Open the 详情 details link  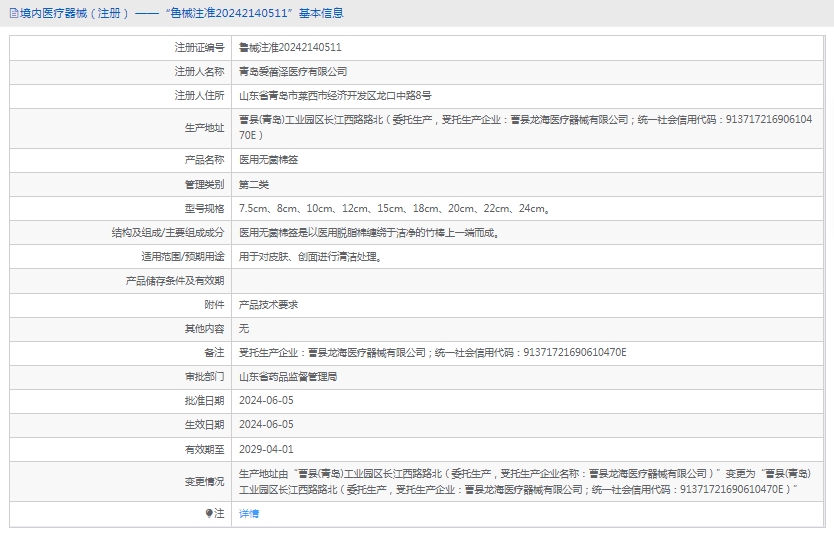click(249, 513)
